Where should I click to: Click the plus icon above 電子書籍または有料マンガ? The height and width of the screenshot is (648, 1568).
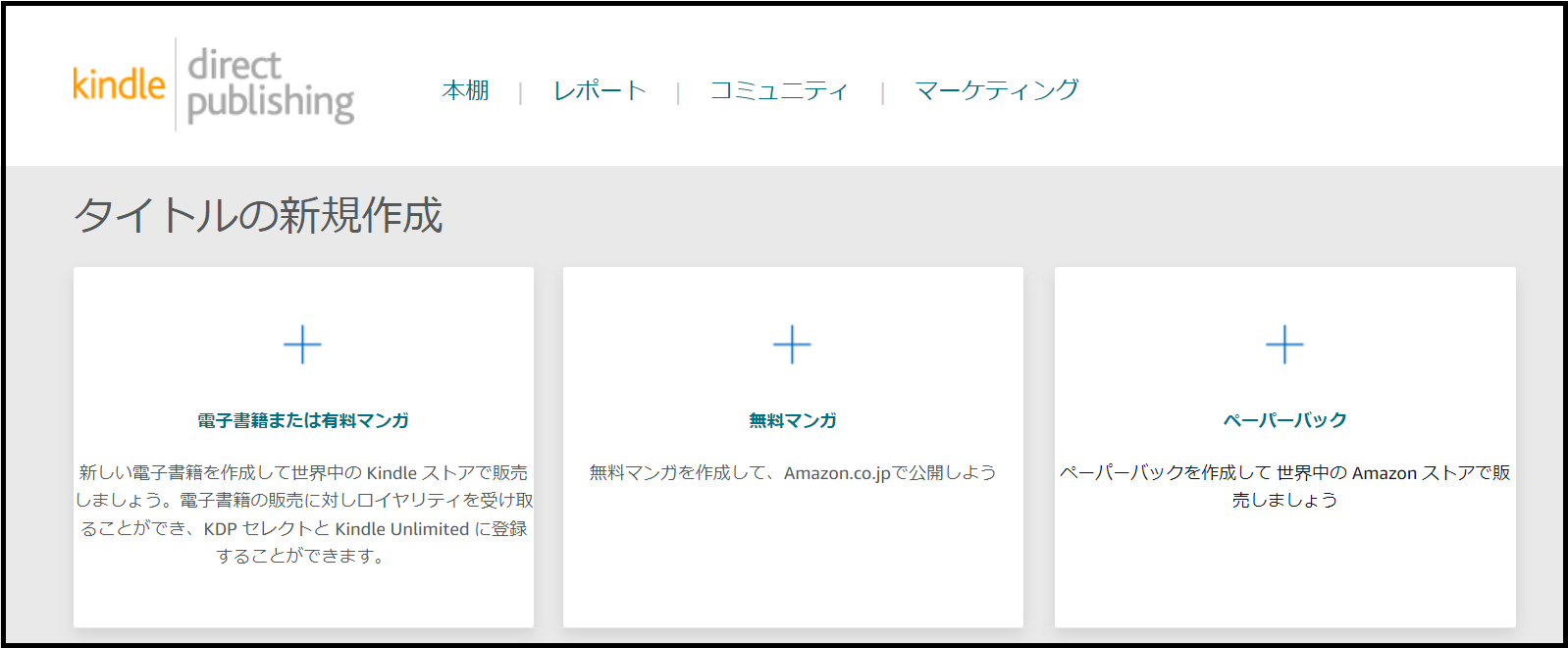click(x=302, y=345)
